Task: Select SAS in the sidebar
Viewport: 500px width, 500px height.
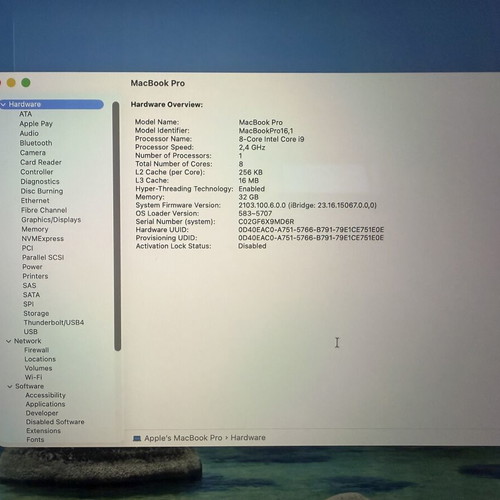Action: coord(29,285)
